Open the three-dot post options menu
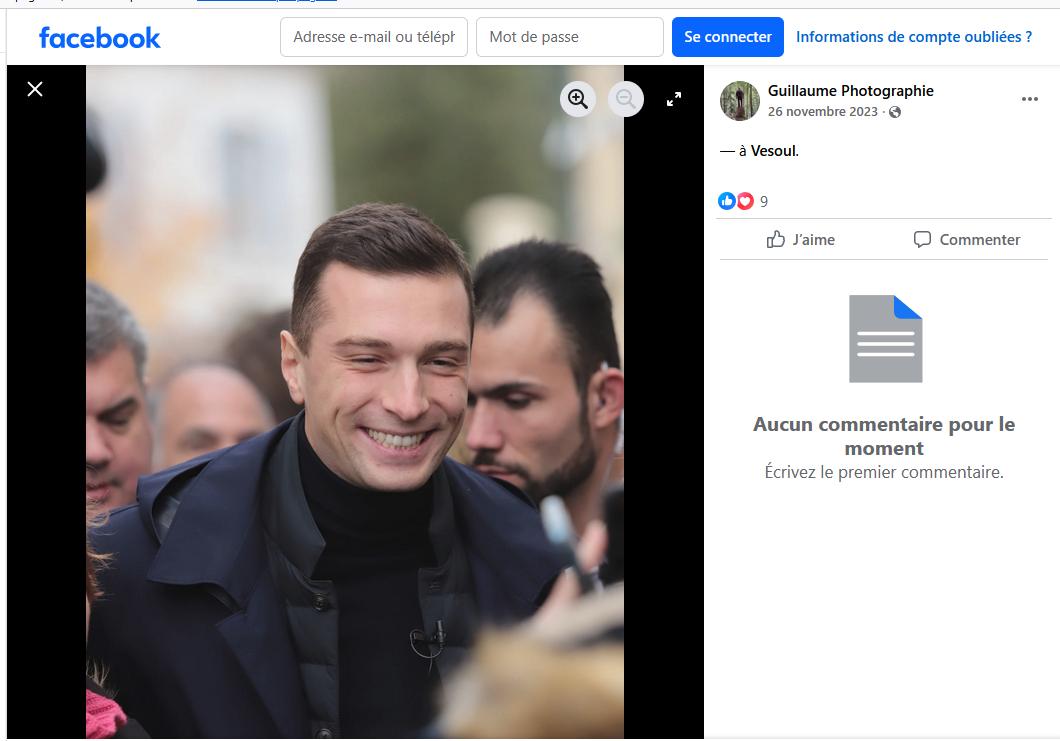 click(1029, 100)
